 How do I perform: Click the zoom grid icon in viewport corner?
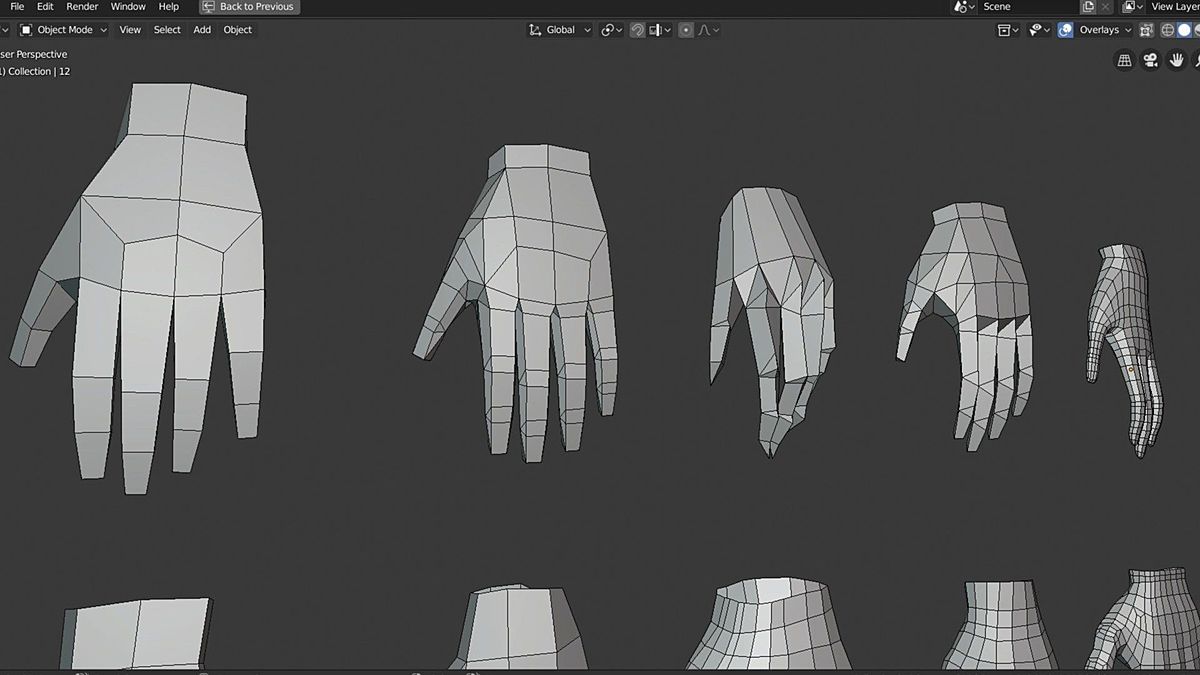(x=1125, y=58)
